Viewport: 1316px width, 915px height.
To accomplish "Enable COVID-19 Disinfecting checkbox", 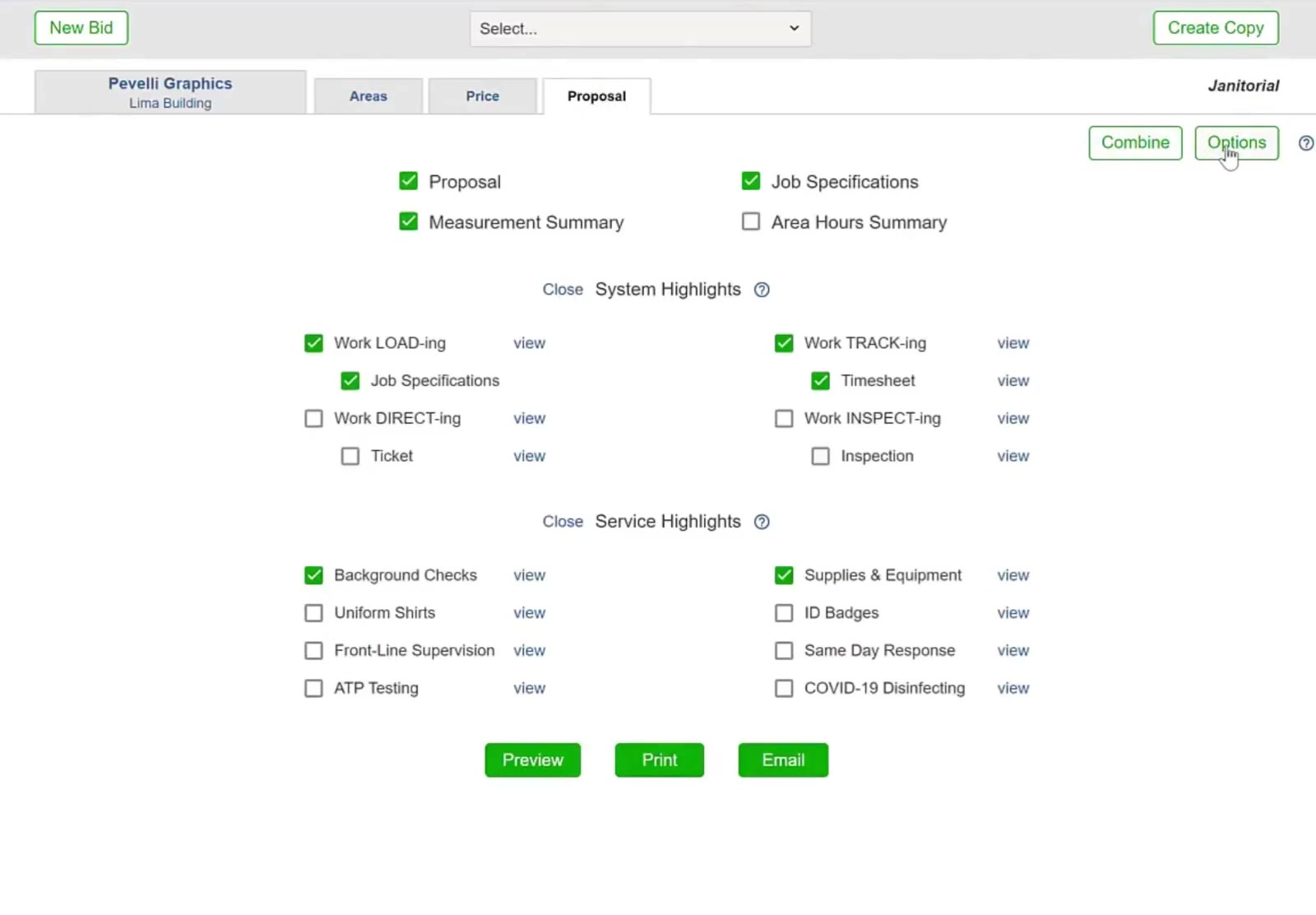I will coord(784,688).
